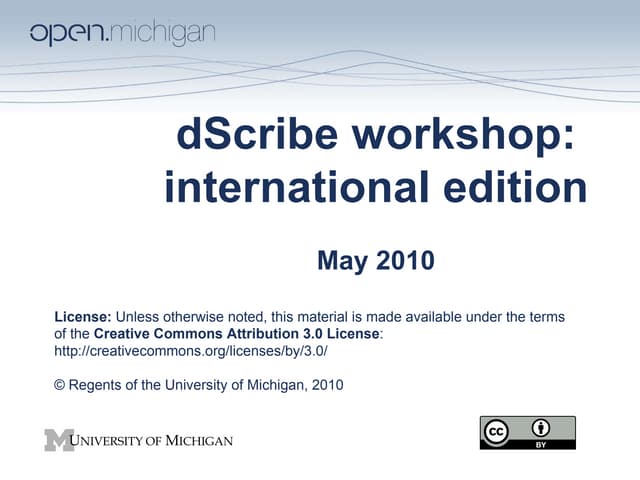Screen dimensions: 640x480
Task: Click the word "open" in the header logo
Action: (x=66, y=33)
